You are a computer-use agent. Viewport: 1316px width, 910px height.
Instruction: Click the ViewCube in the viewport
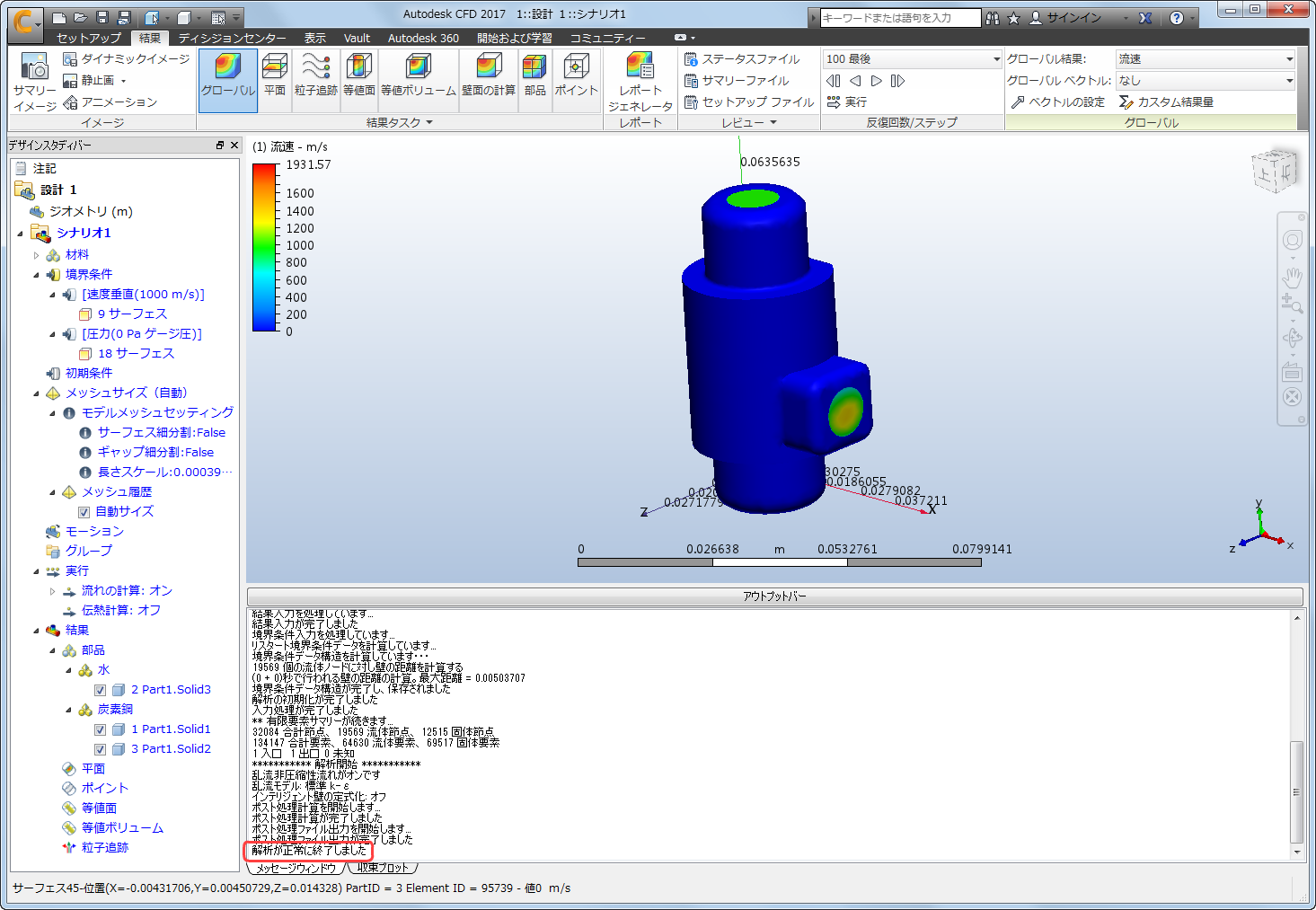tap(1275, 170)
